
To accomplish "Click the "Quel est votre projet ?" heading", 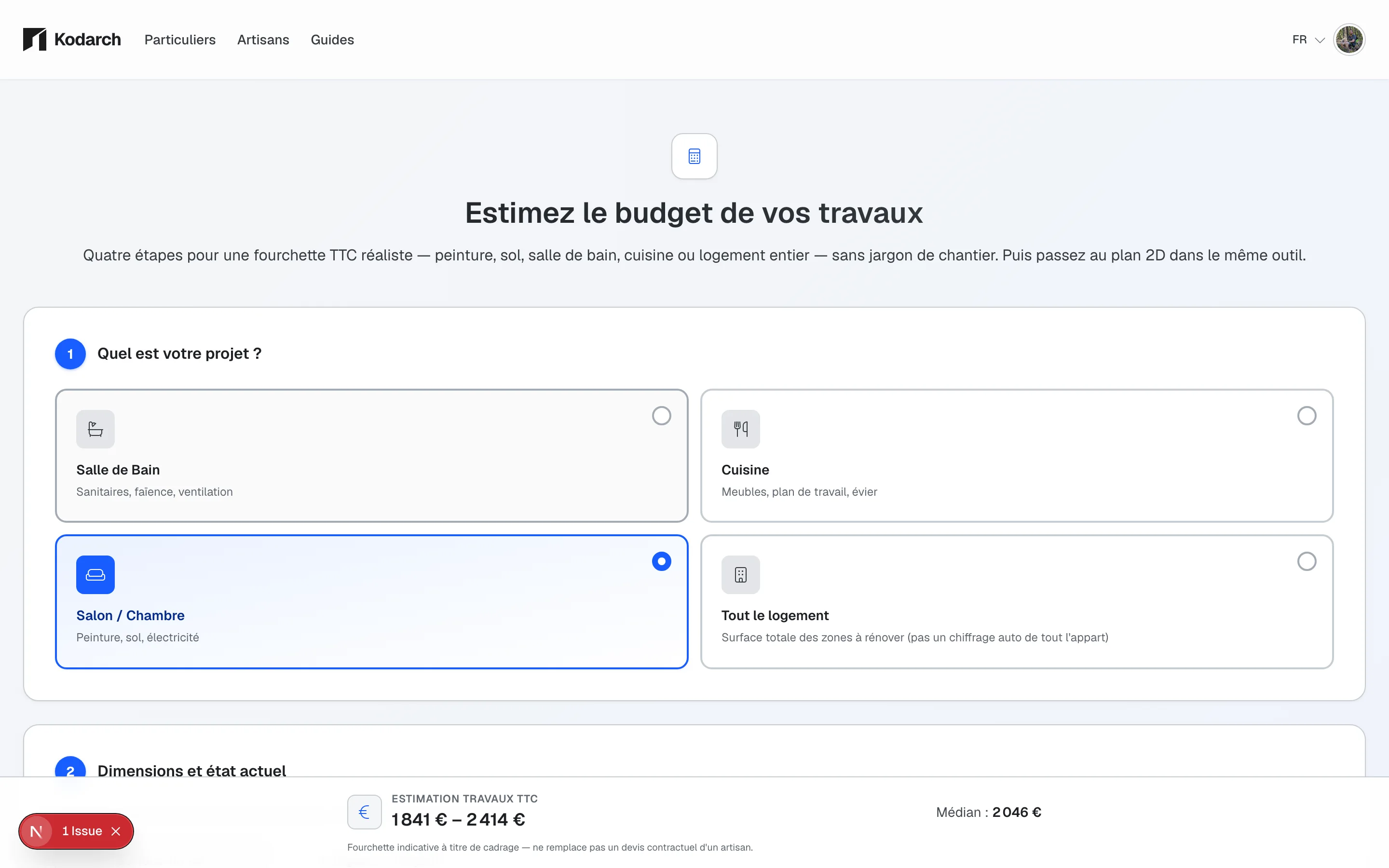I will click(179, 353).
